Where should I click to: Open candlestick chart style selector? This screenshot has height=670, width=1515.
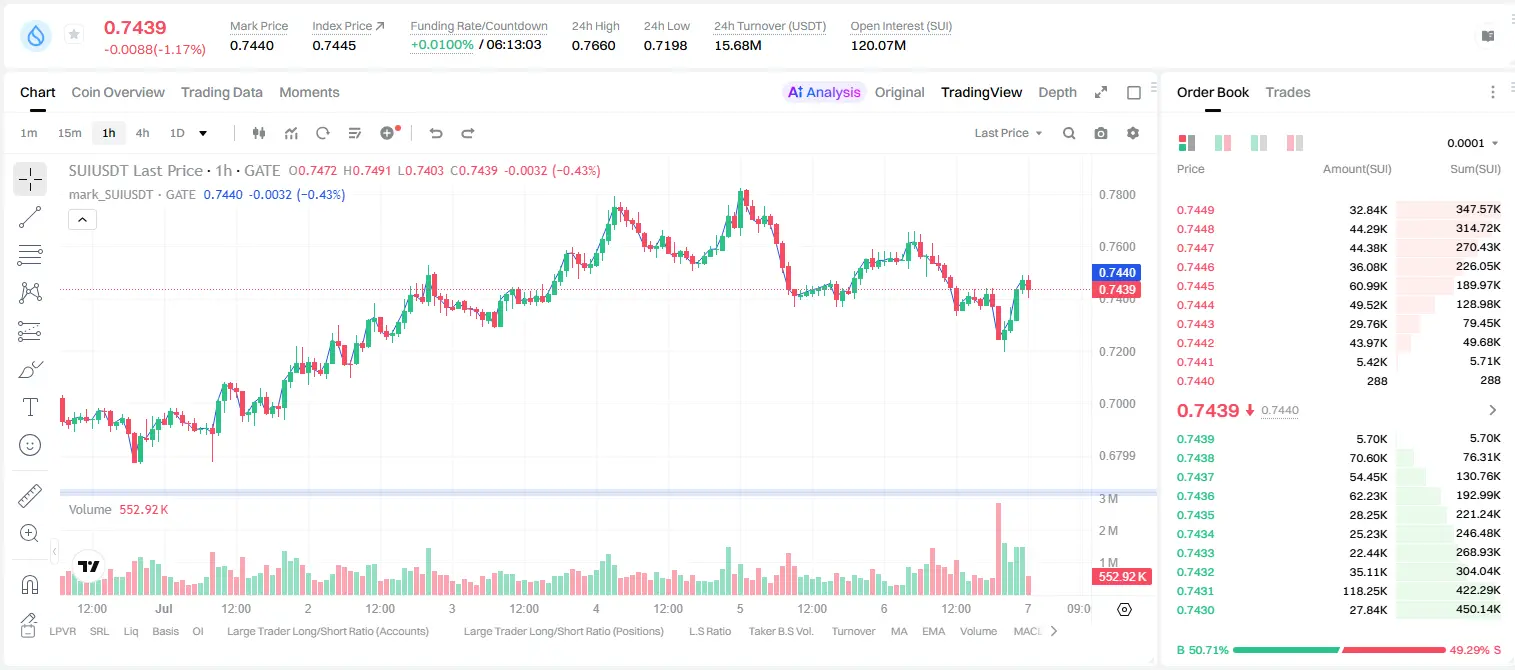260,133
